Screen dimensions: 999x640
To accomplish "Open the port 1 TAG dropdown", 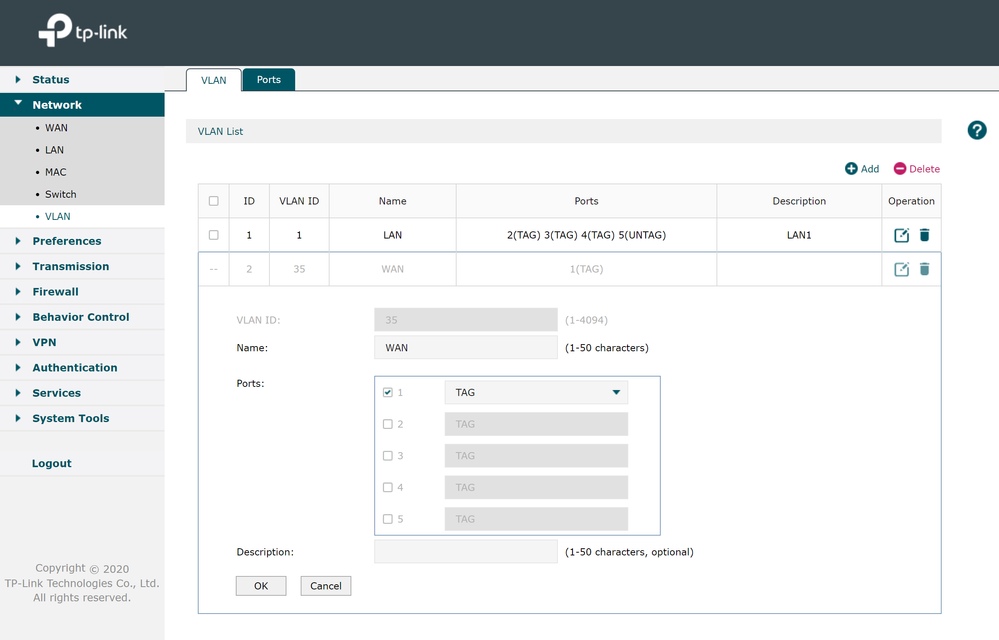I will pyautogui.click(x=536, y=393).
